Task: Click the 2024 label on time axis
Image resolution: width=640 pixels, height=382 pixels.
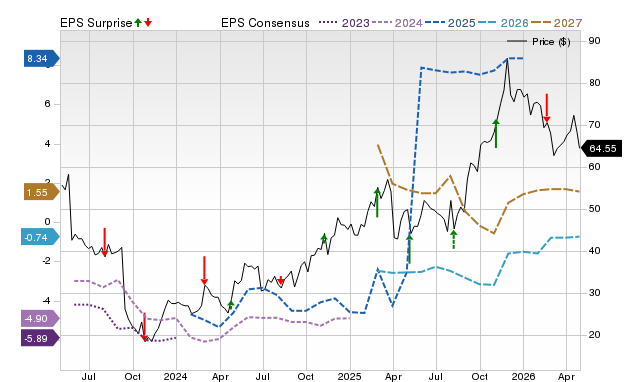Action: point(176,377)
